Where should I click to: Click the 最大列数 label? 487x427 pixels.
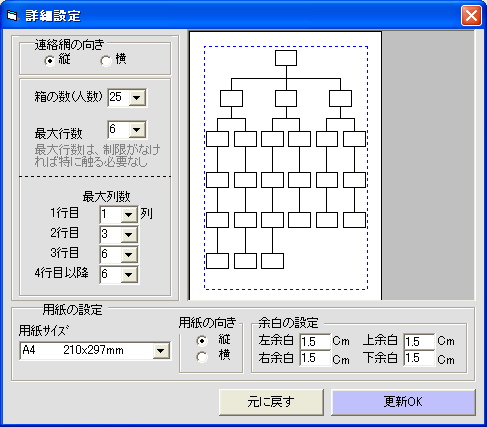click(x=106, y=197)
